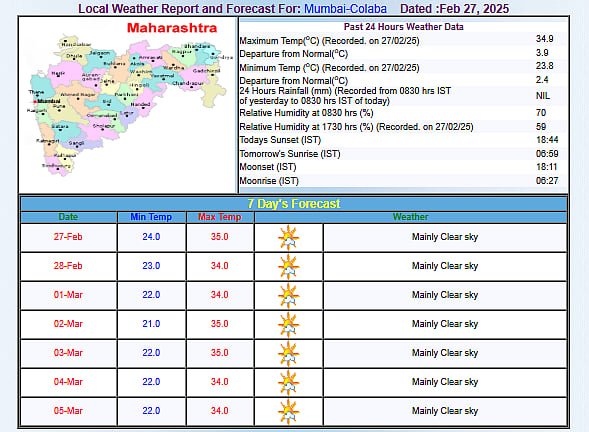Click 02-Mar min temp 21.0
The width and height of the screenshot is (589, 432).
tap(151, 324)
